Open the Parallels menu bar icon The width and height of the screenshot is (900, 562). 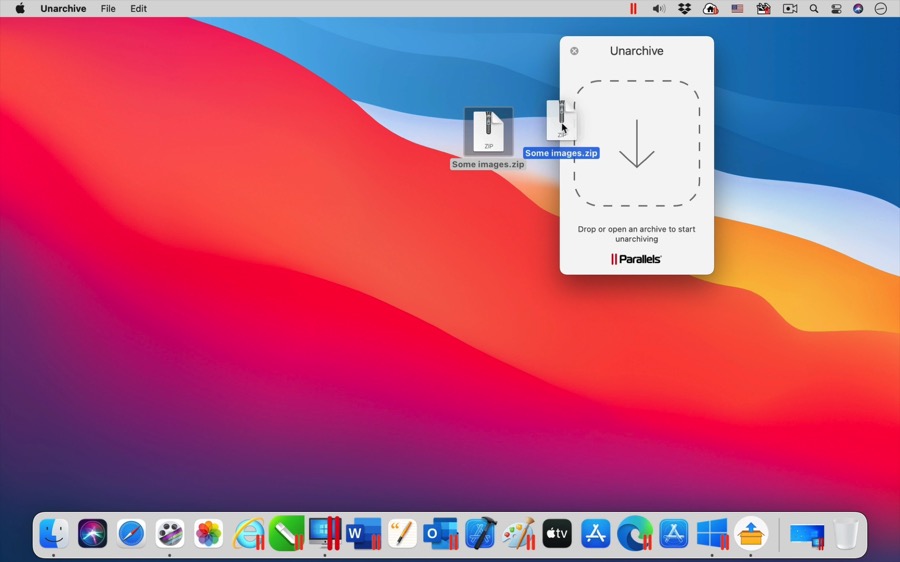pos(633,9)
